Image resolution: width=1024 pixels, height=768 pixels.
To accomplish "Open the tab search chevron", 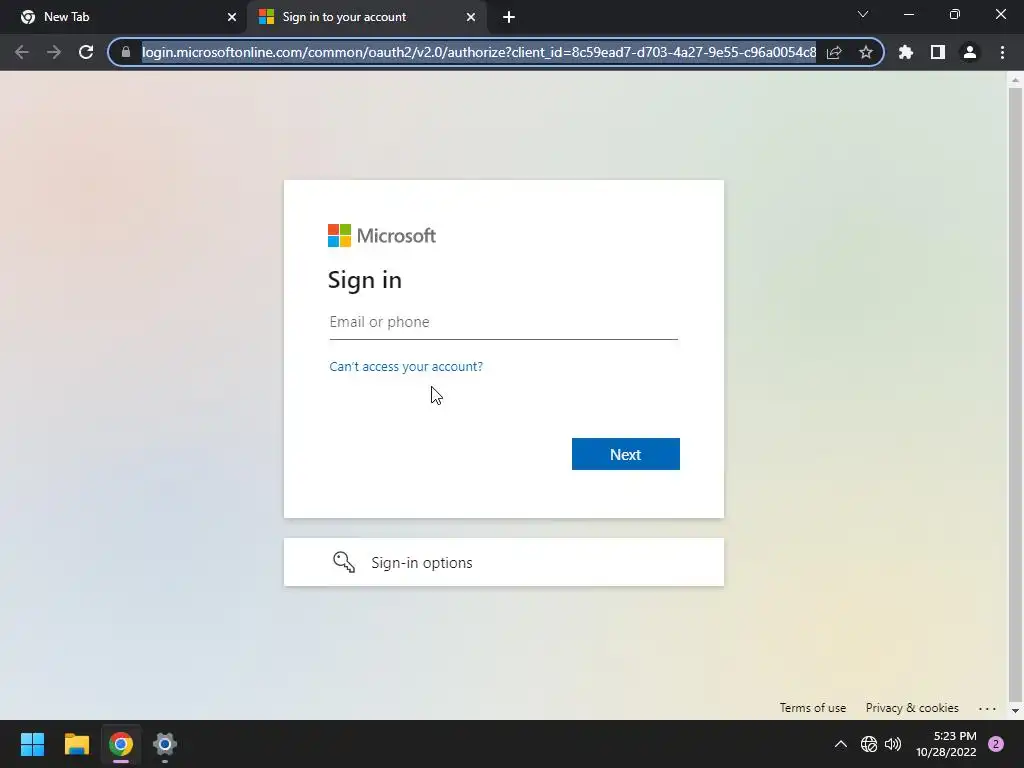I will [x=863, y=14].
